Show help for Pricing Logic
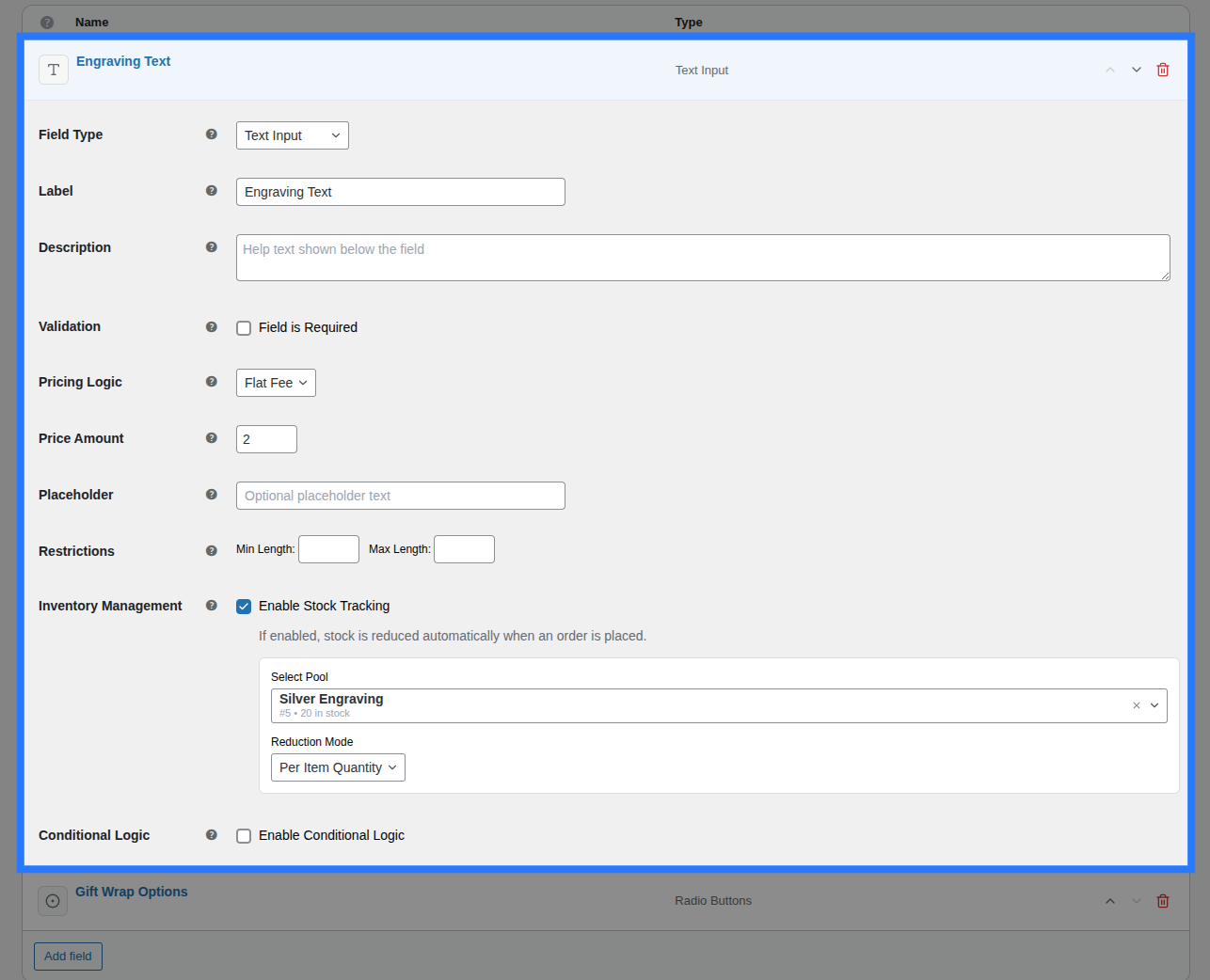Image resolution: width=1210 pixels, height=980 pixels. [x=212, y=382]
